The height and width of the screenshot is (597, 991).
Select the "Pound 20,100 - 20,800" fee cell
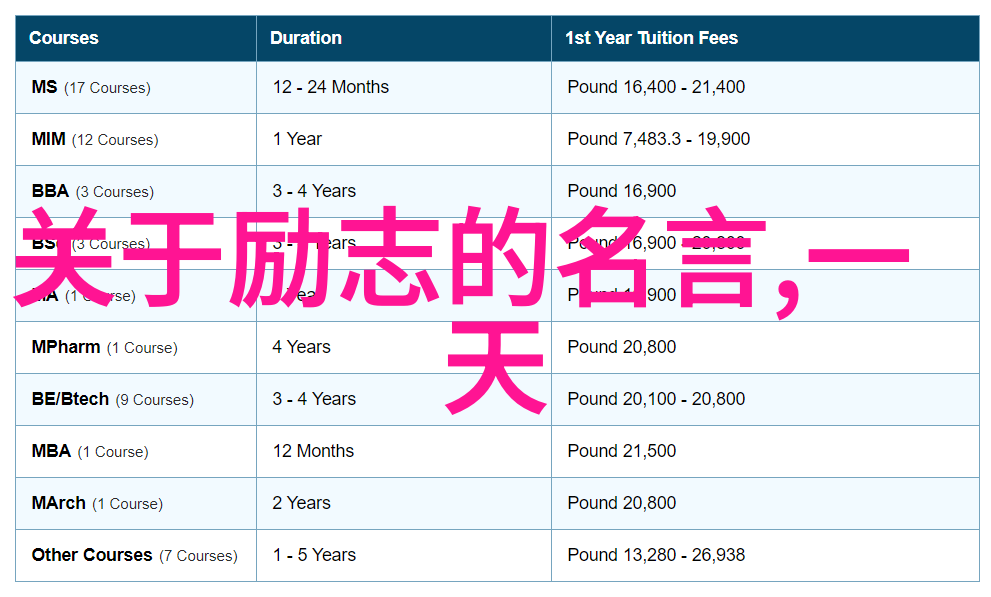click(765, 399)
